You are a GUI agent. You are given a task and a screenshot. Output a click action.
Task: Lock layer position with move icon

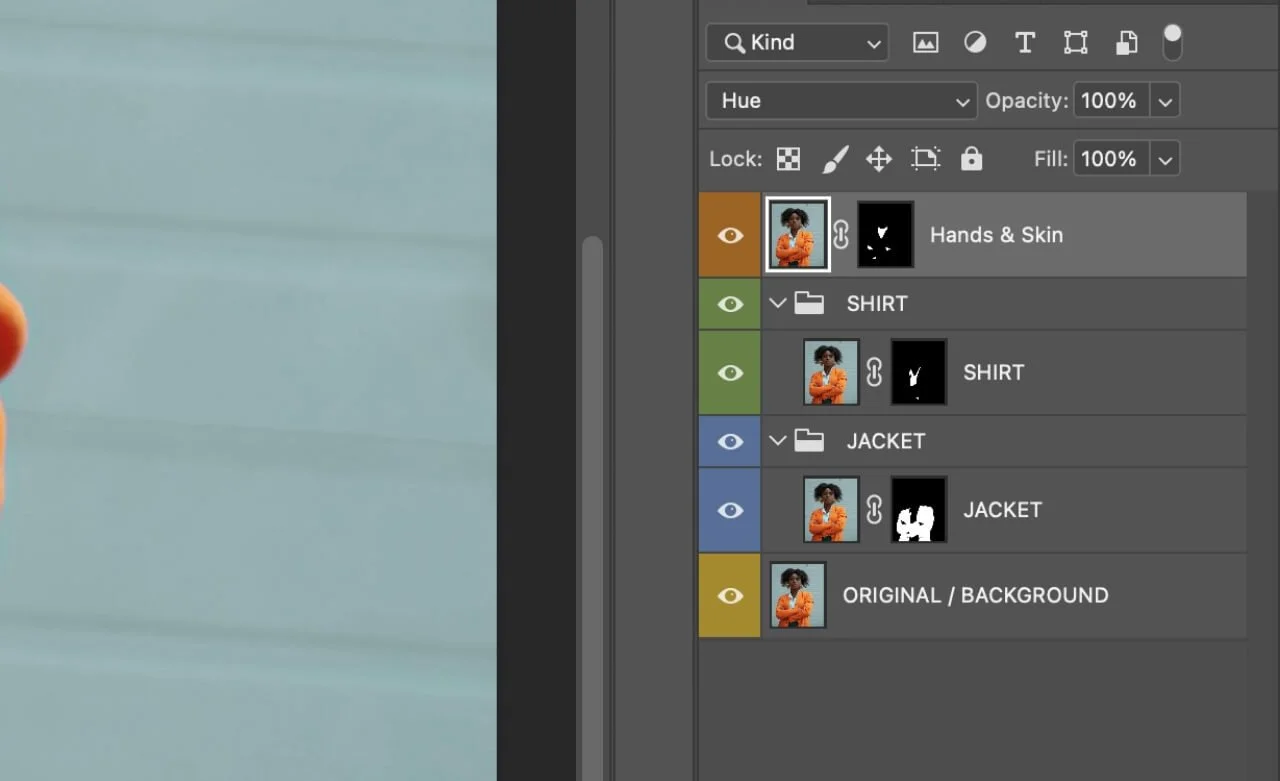tap(878, 158)
